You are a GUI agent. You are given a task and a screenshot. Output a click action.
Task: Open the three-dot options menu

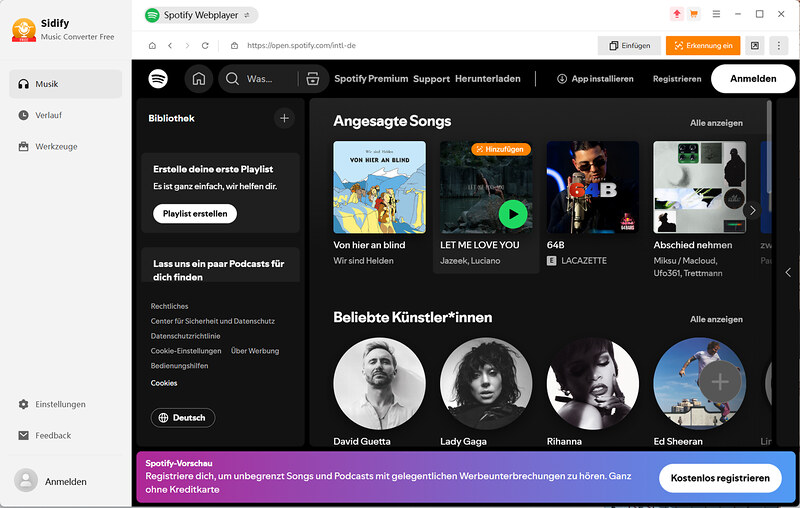pyautogui.click(x=779, y=45)
